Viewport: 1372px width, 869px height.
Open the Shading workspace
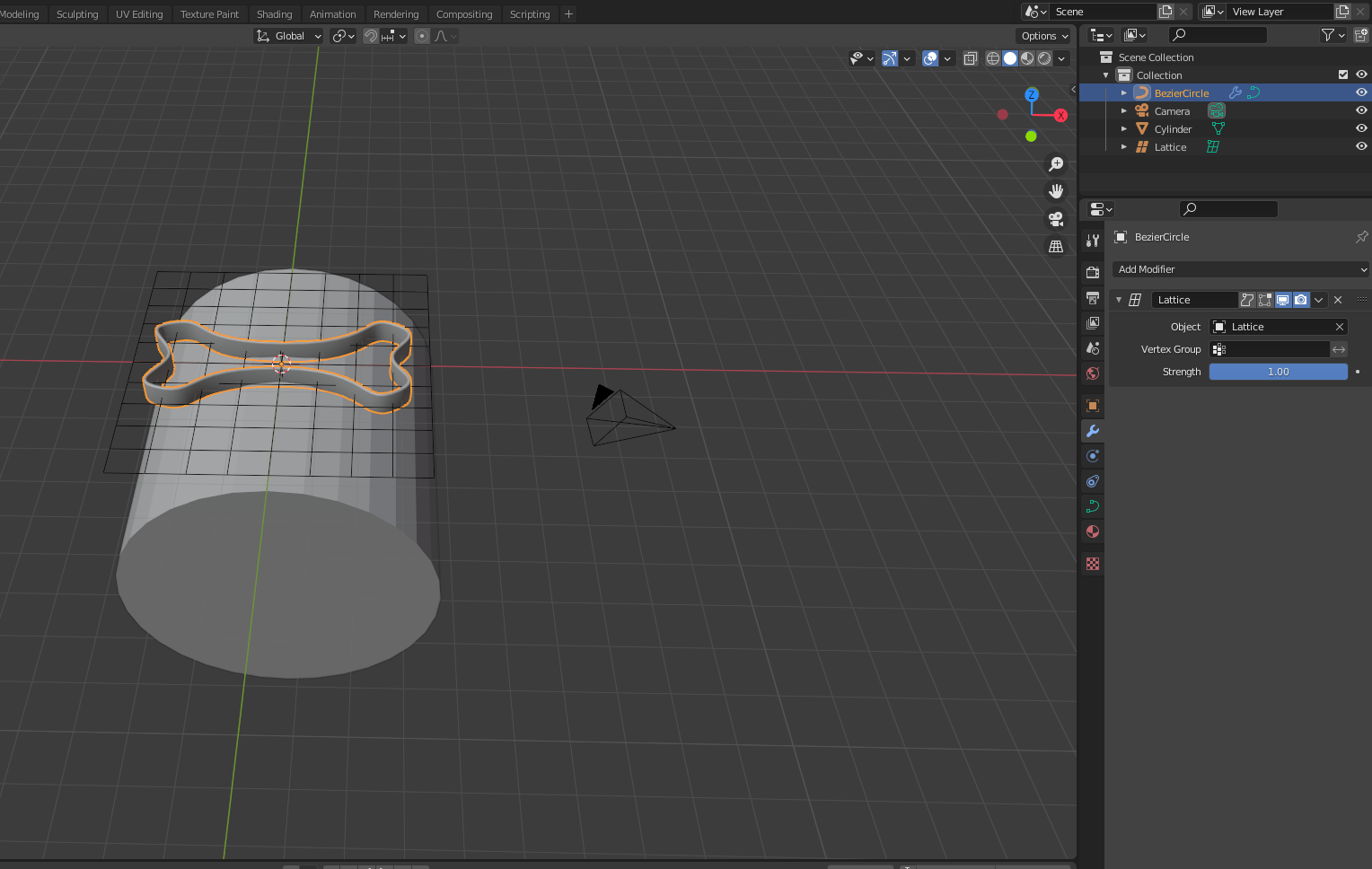tap(274, 13)
